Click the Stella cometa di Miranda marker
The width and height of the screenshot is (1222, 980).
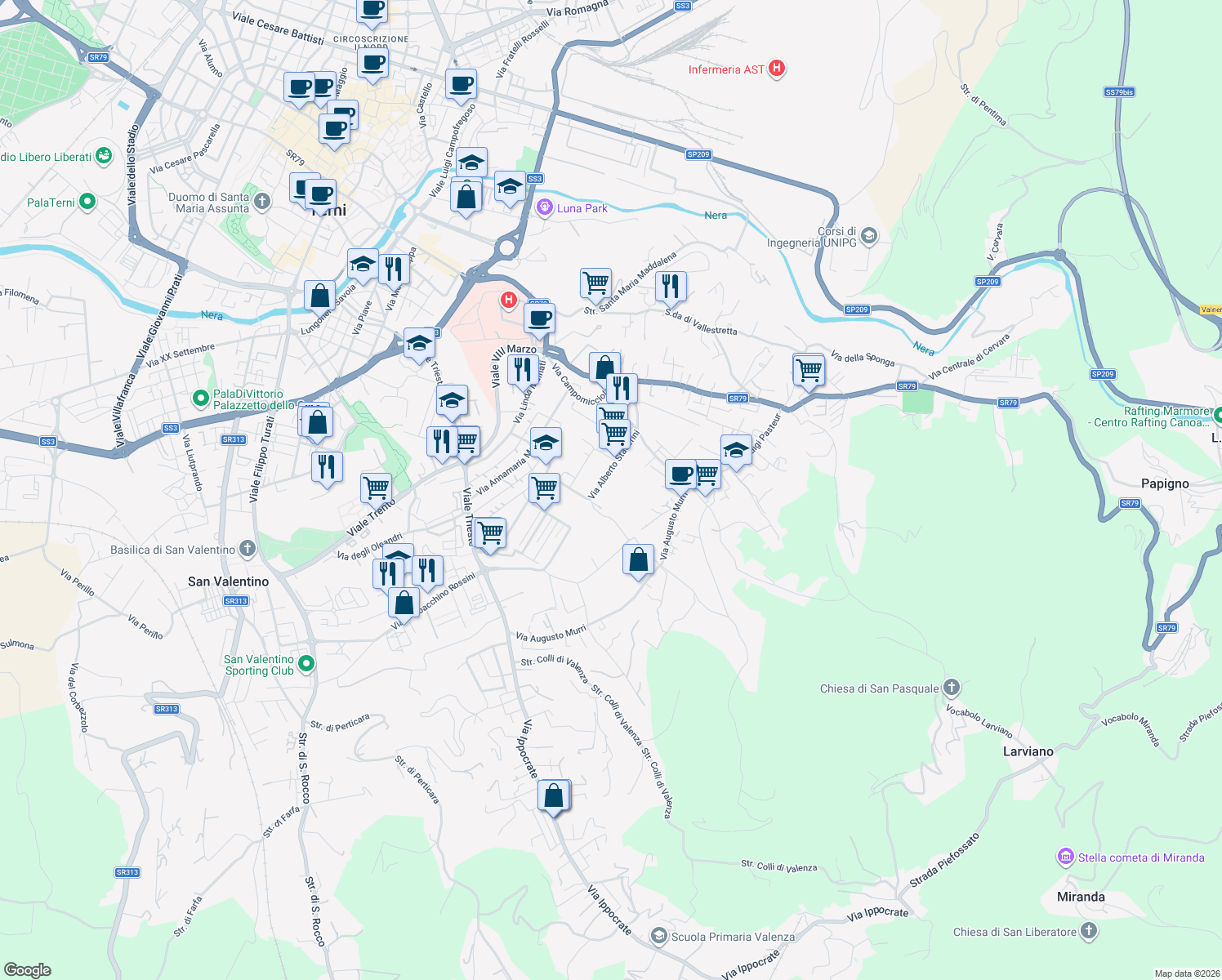point(1065,857)
